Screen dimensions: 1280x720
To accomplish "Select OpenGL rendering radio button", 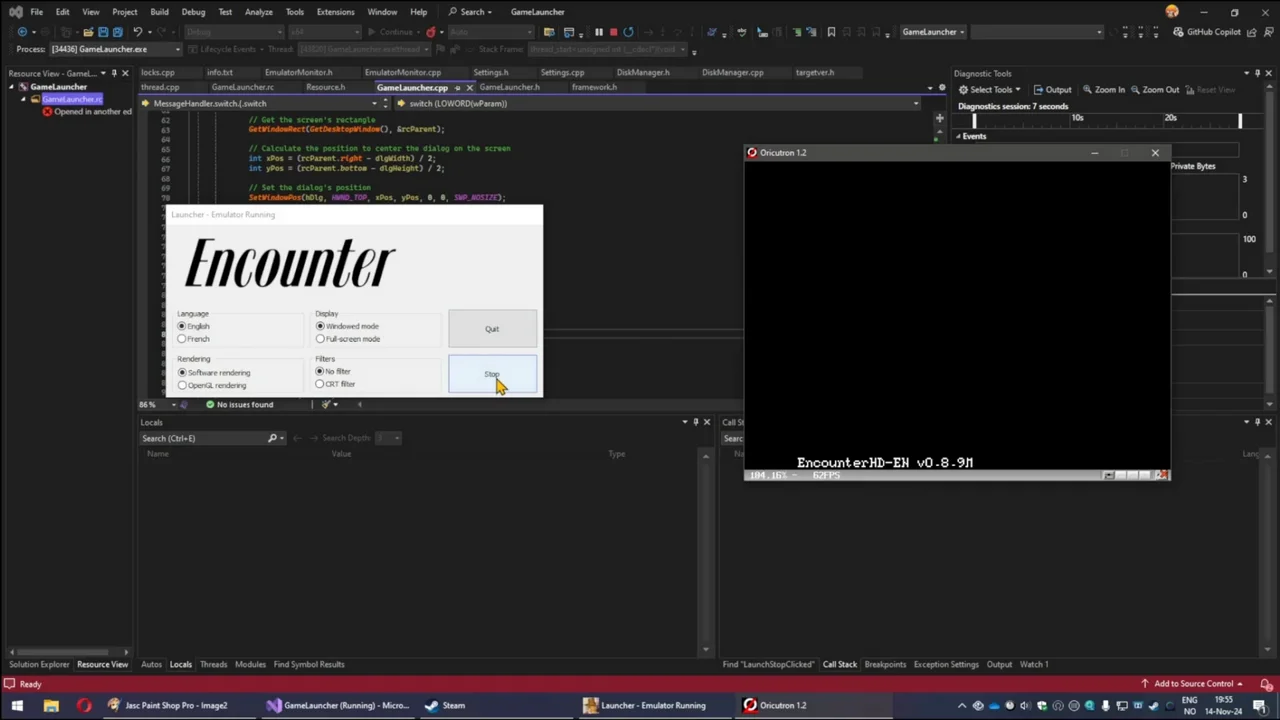I will pyautogui.click(x=182, y=385).
